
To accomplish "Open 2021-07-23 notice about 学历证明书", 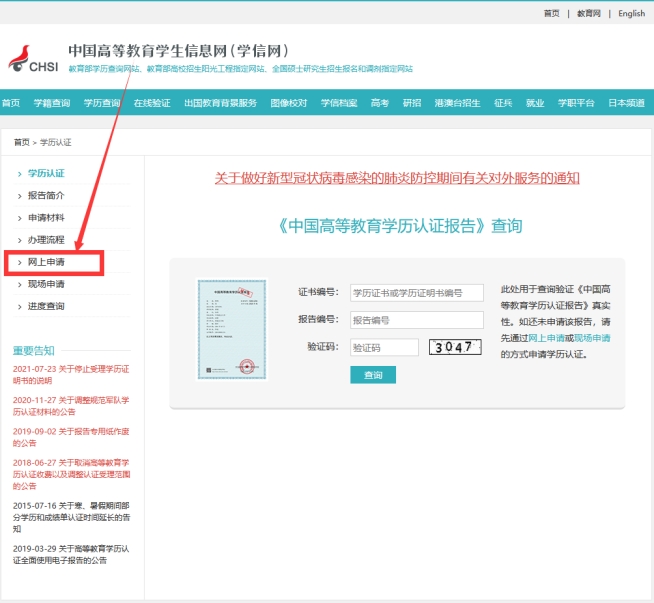I will click(71, 374).
